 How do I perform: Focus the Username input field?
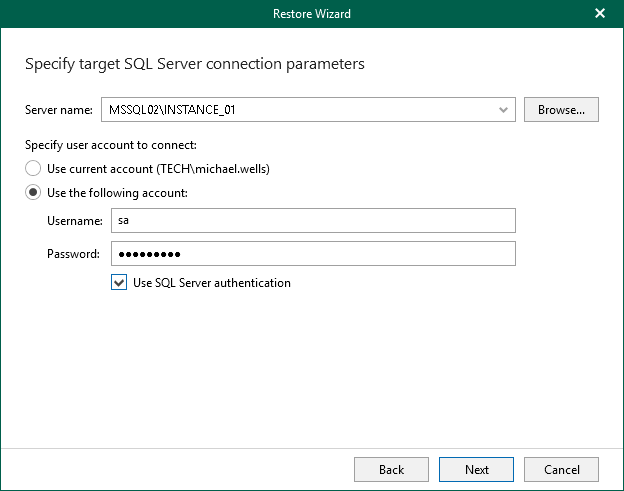(x=312, y=220)
